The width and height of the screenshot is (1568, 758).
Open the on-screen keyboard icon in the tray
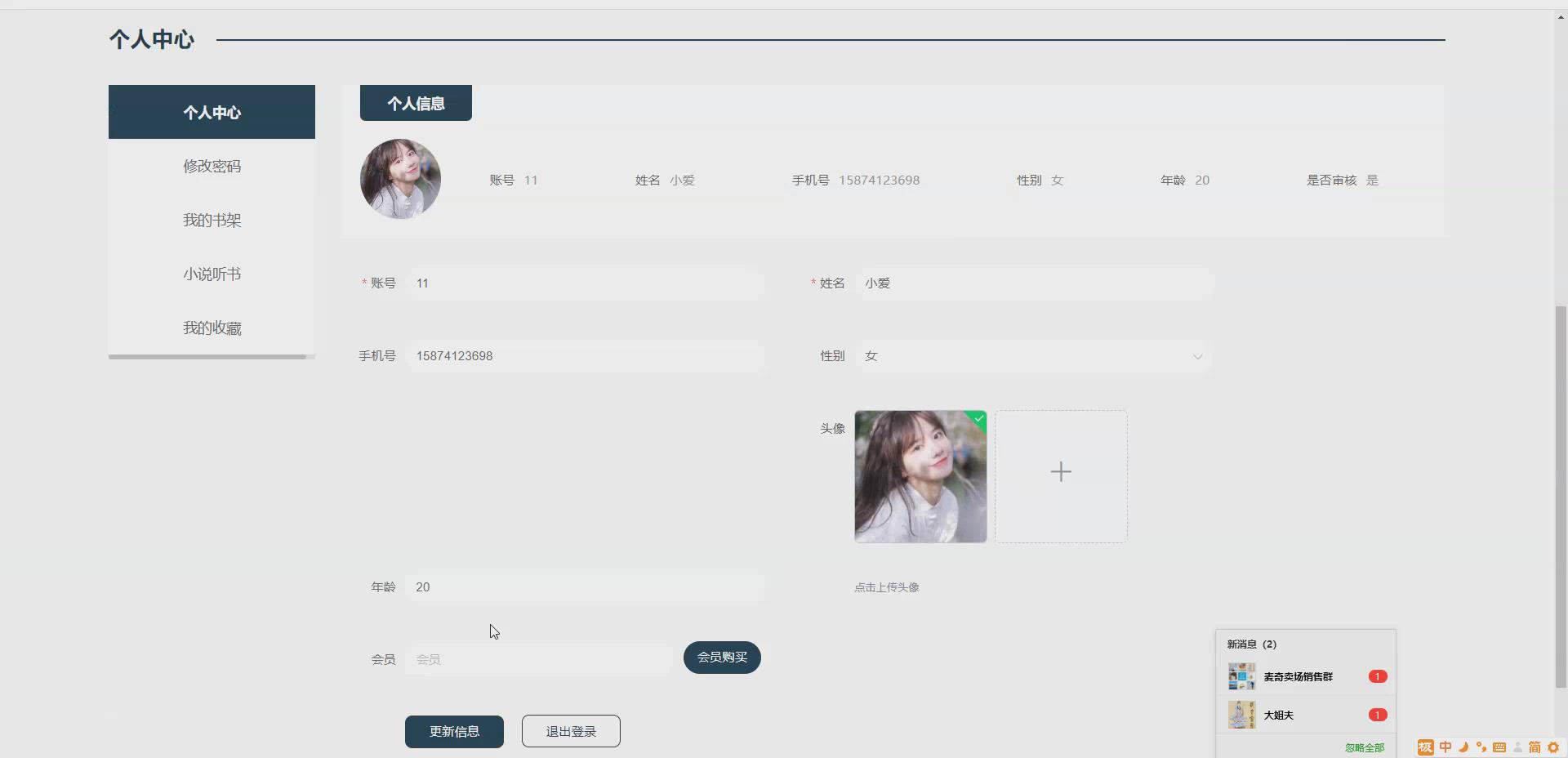pyautogui.click(x=1499, y=747)
